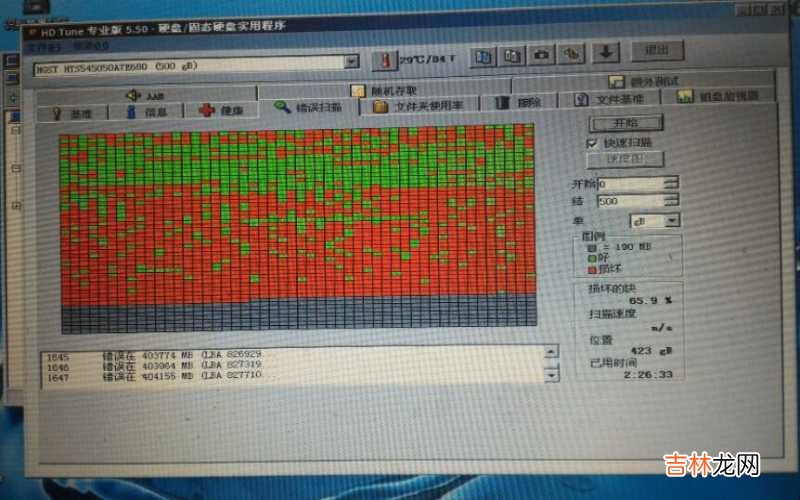Switch to the 文件夹使用率 tab
Viewport: 800px width, 500px height.
418,105
